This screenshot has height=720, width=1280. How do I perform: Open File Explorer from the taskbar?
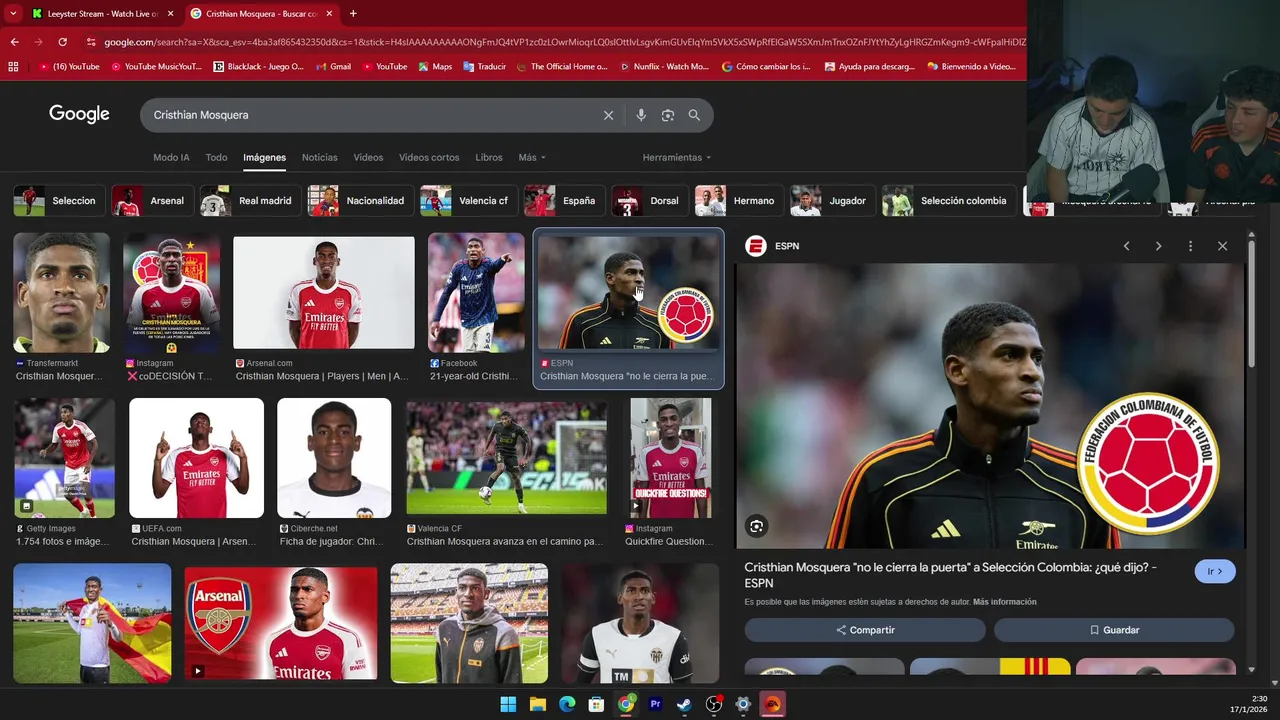click(x=537, y=704)
